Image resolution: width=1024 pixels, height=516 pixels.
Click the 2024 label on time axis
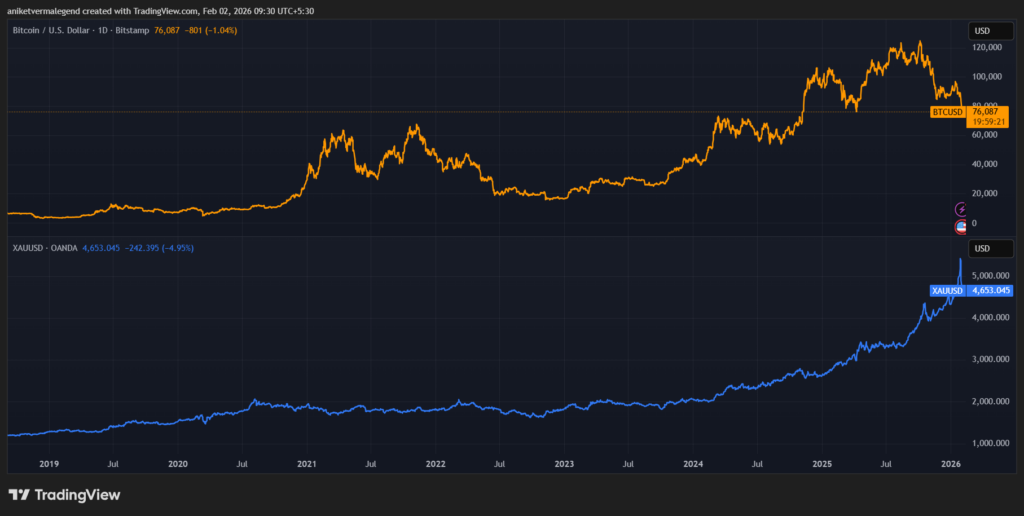(x=694, y=464)
